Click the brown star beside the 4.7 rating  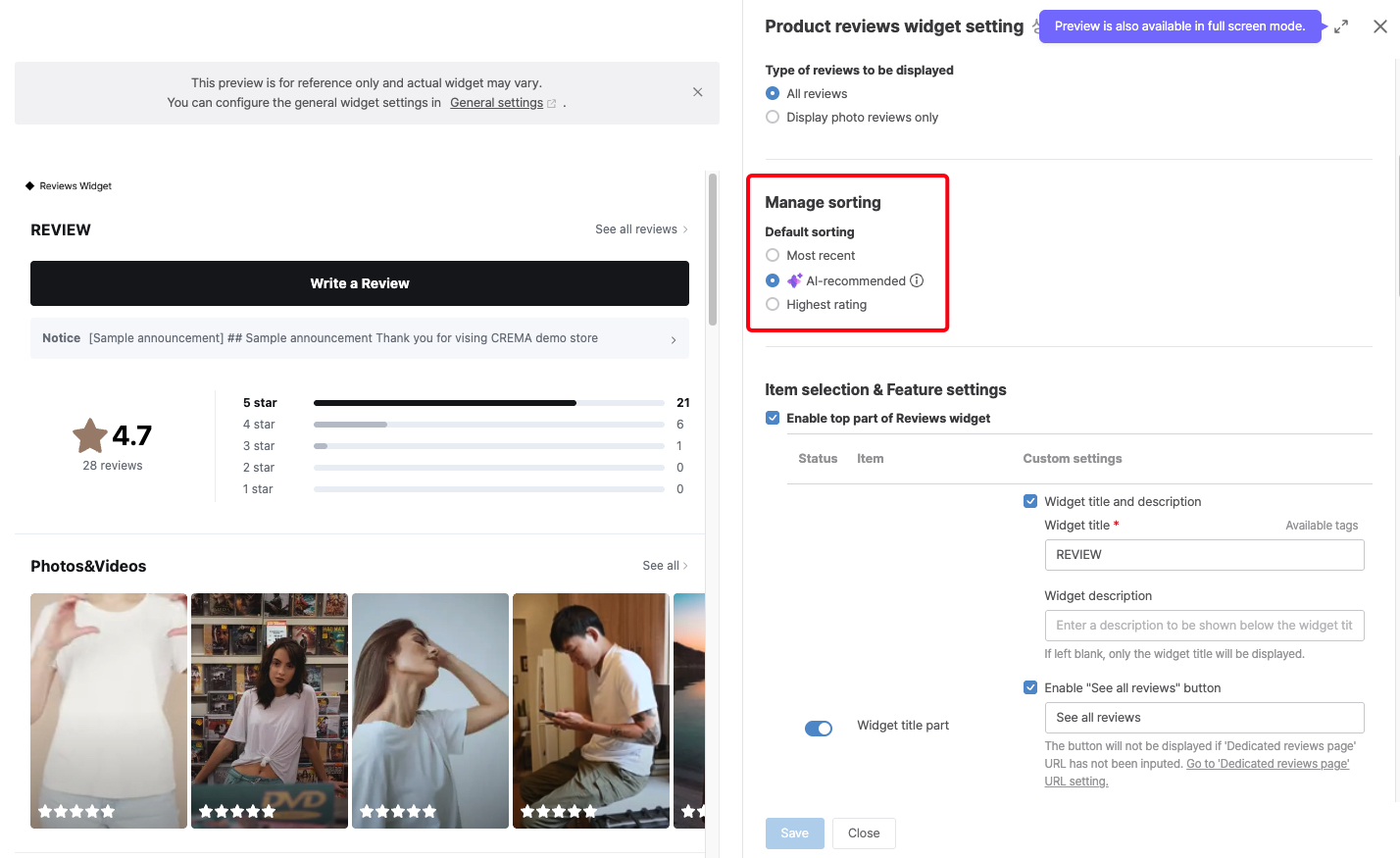click(x=89, y=435)
